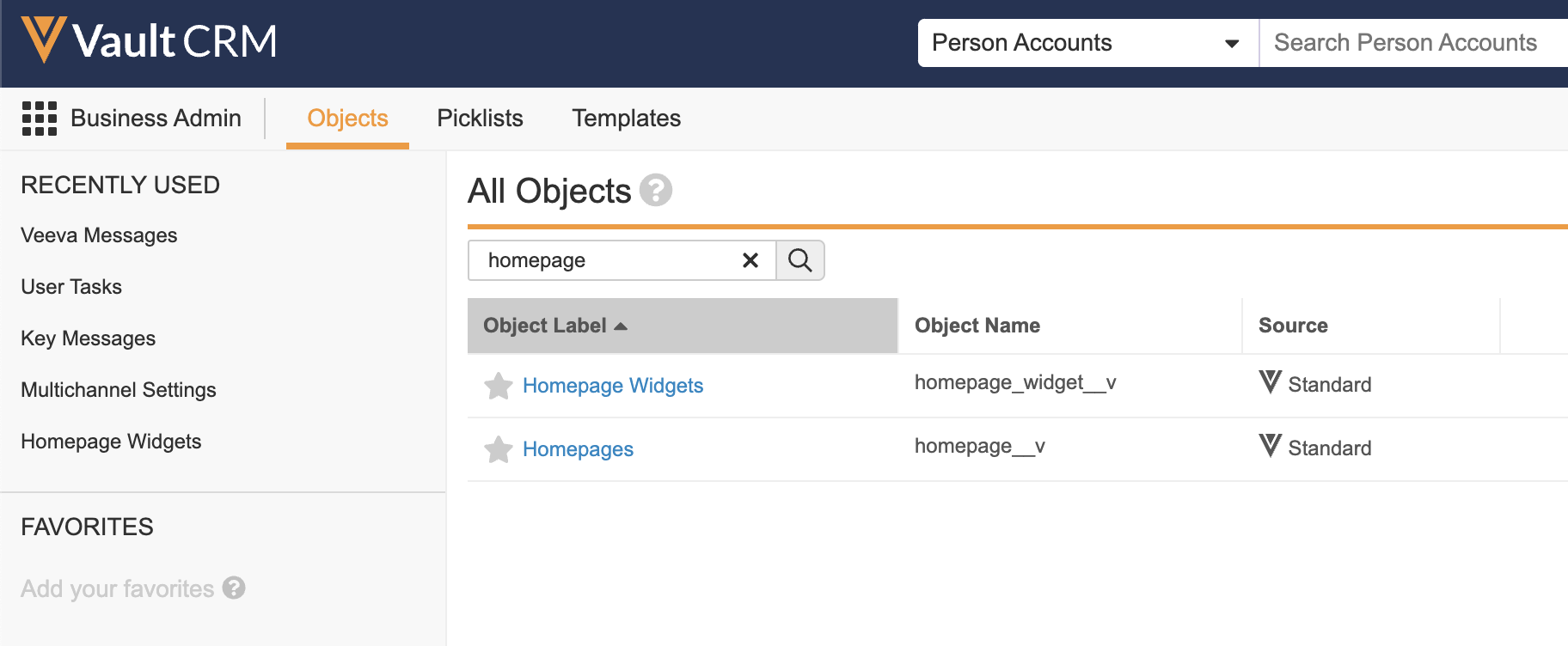Sort by the Source column header
This screenshot has width=1568, height=646.
pos(1293,326)
